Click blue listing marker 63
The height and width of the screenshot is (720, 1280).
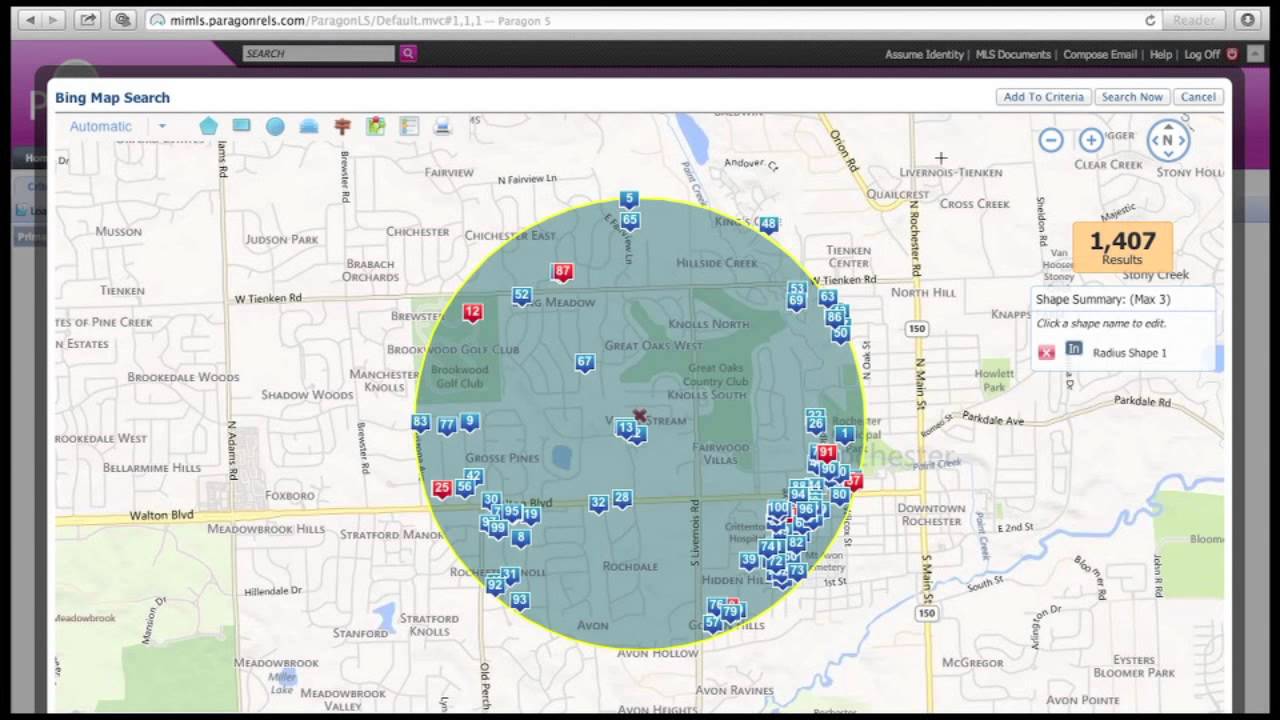click(x=827, y=297)
